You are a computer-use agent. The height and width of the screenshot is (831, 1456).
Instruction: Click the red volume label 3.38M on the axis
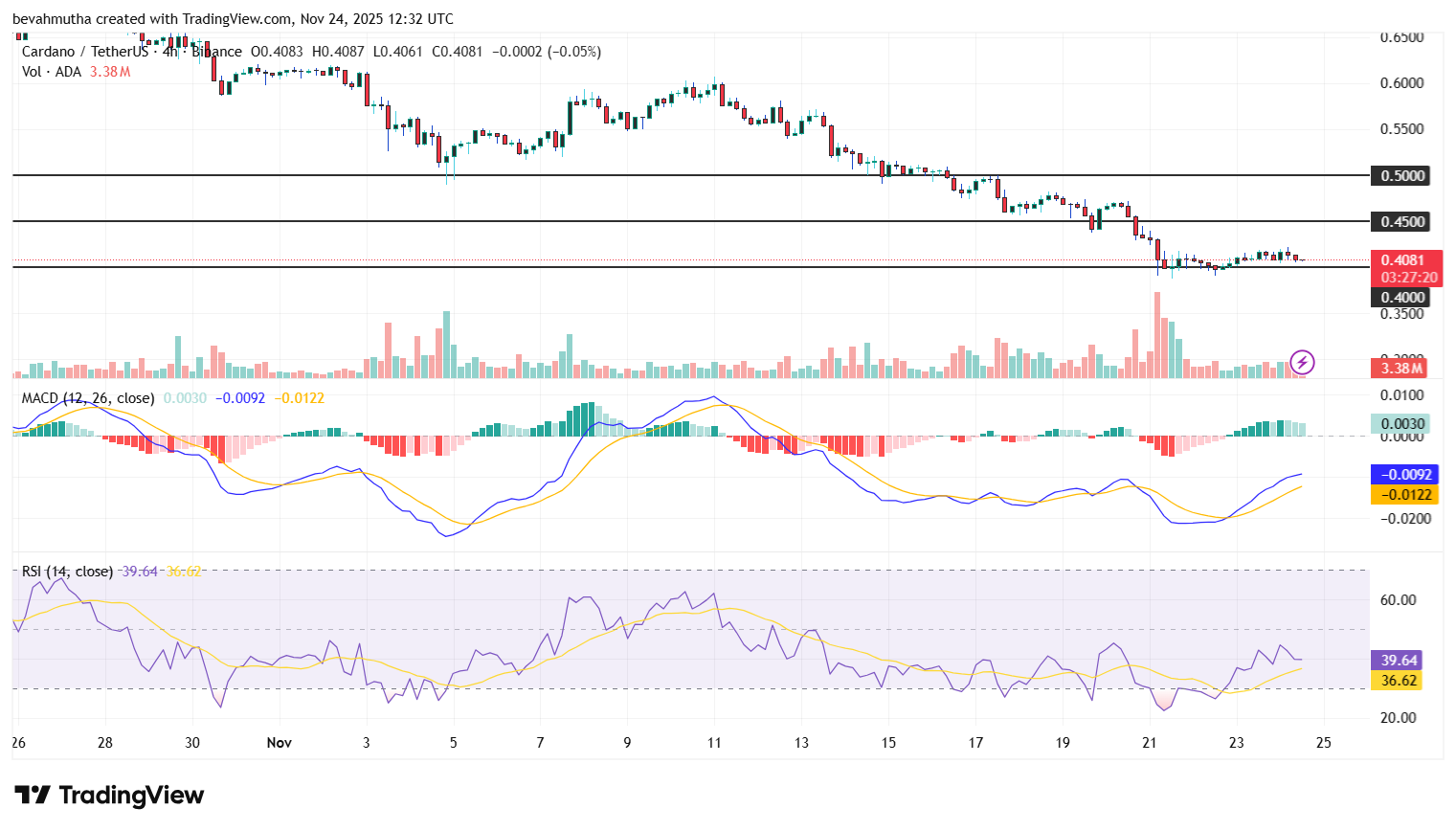[1401, 367]
